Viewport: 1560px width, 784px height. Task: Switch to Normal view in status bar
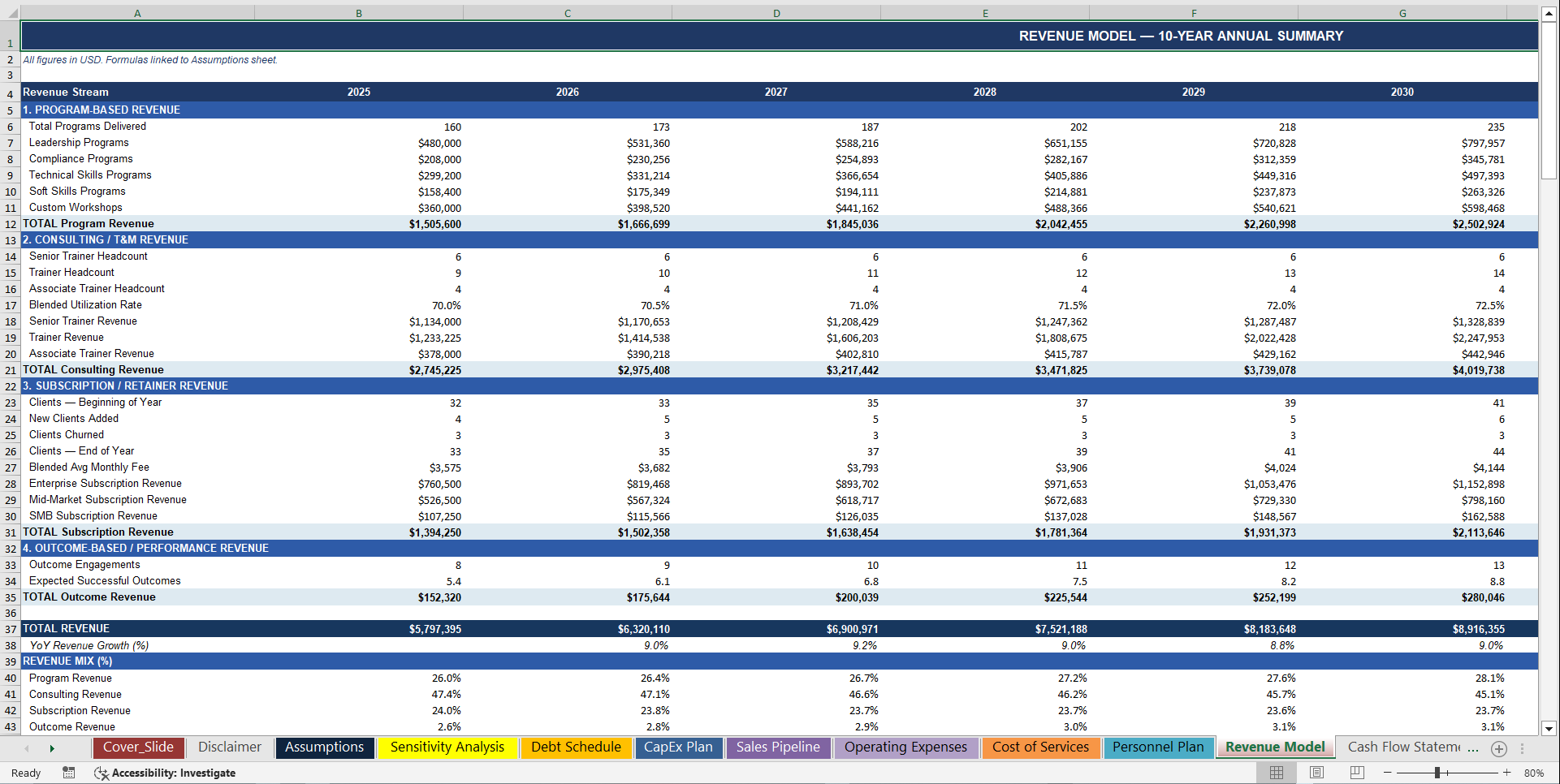pyautogui.click(x=1277, y=773)
